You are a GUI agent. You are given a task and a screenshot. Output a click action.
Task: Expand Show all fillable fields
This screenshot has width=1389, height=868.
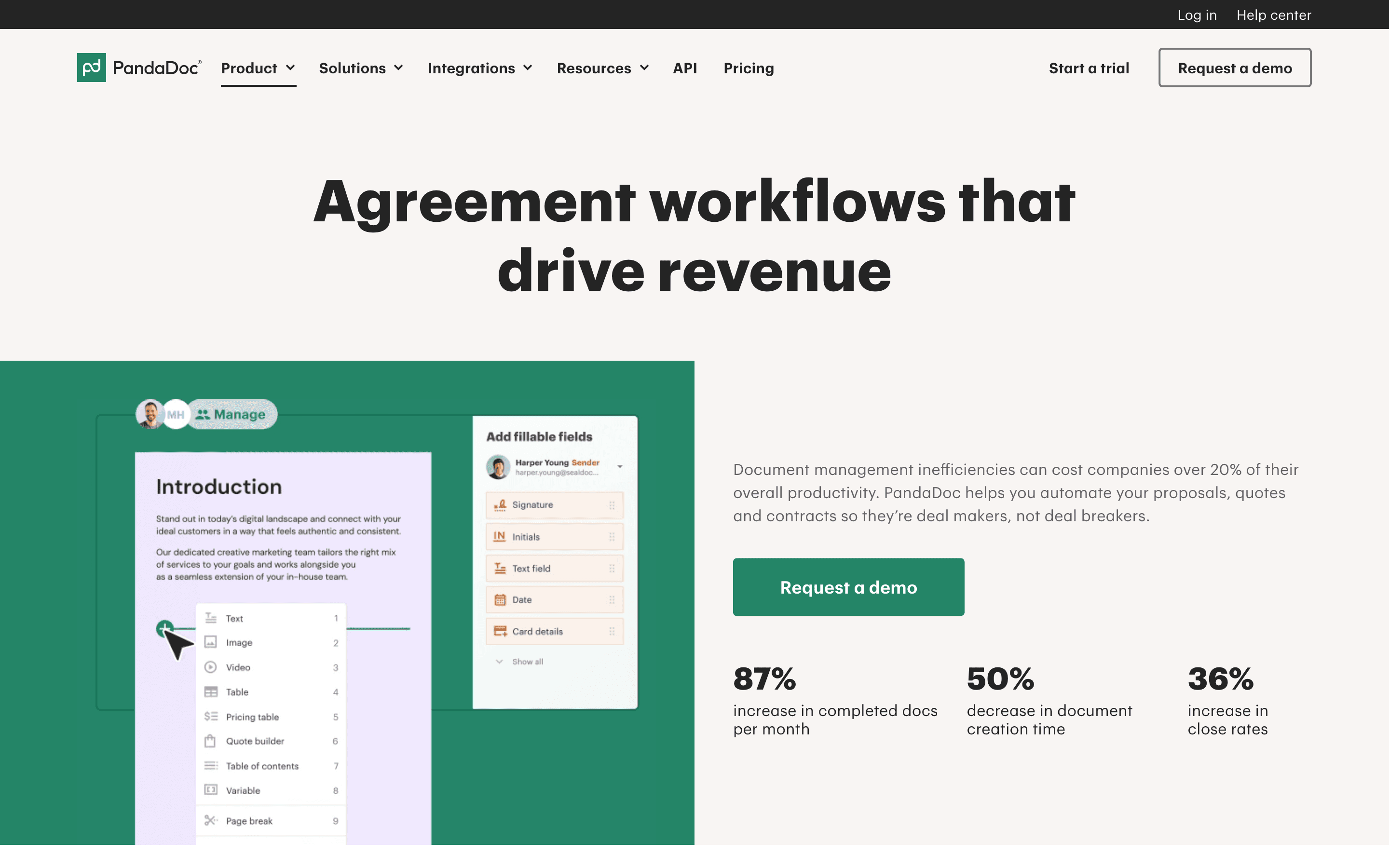pos(519,661)
